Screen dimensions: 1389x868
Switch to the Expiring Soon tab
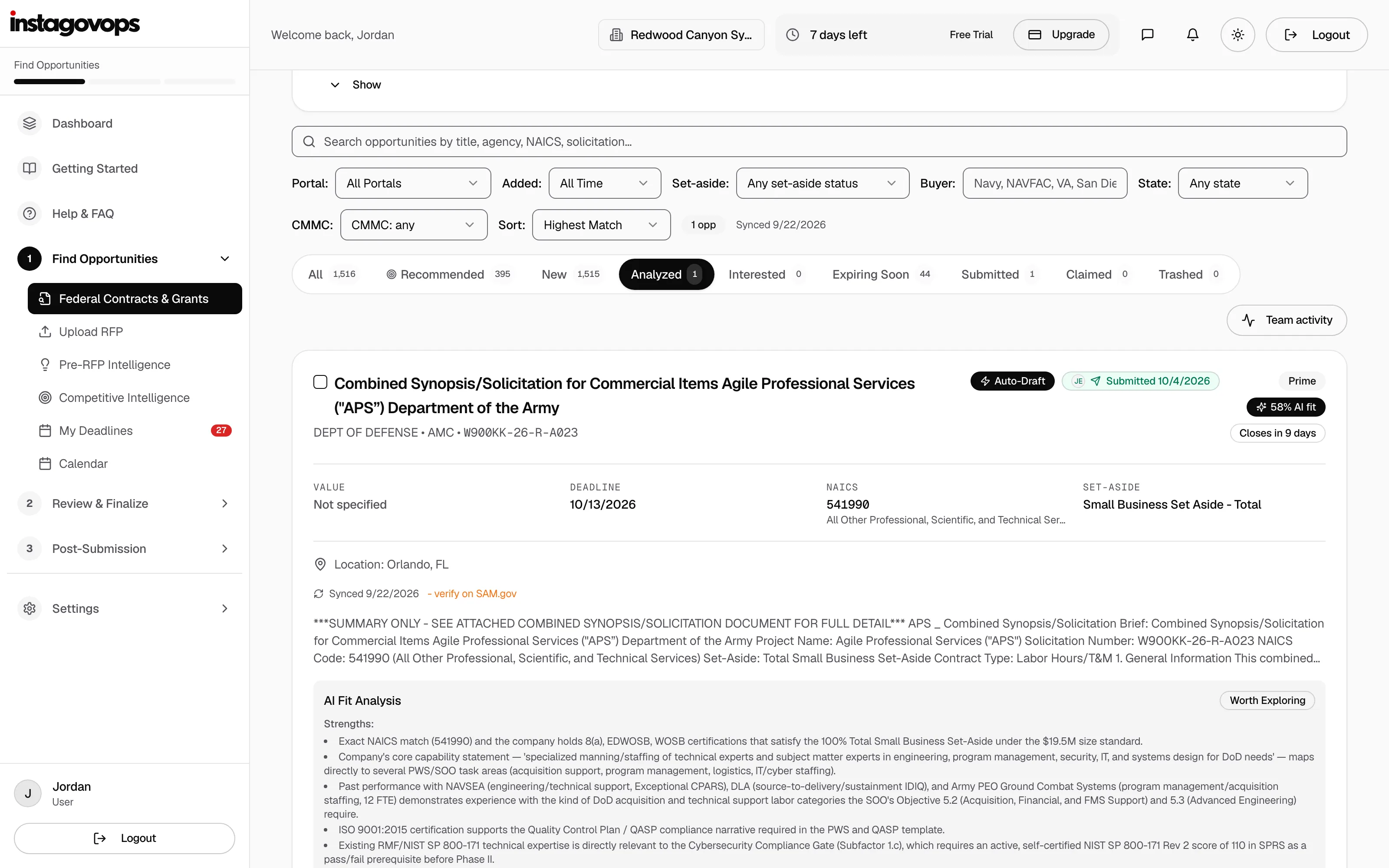[882, 274]
